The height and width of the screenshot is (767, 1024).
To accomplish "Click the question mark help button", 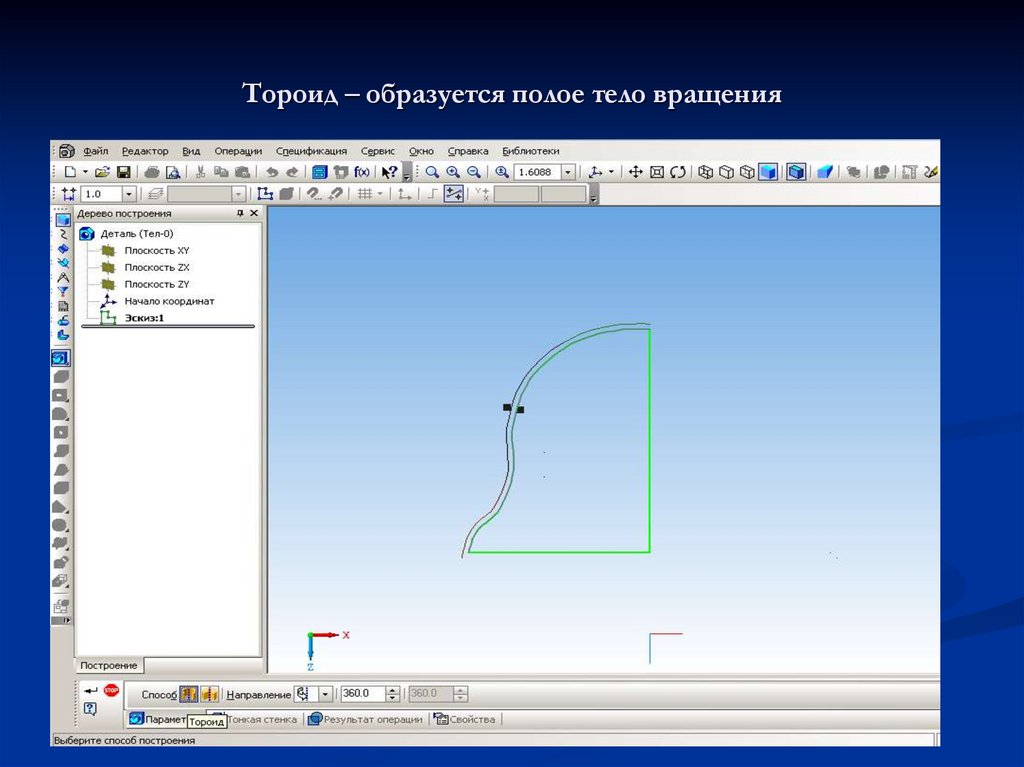I will (x=90, y=708).
